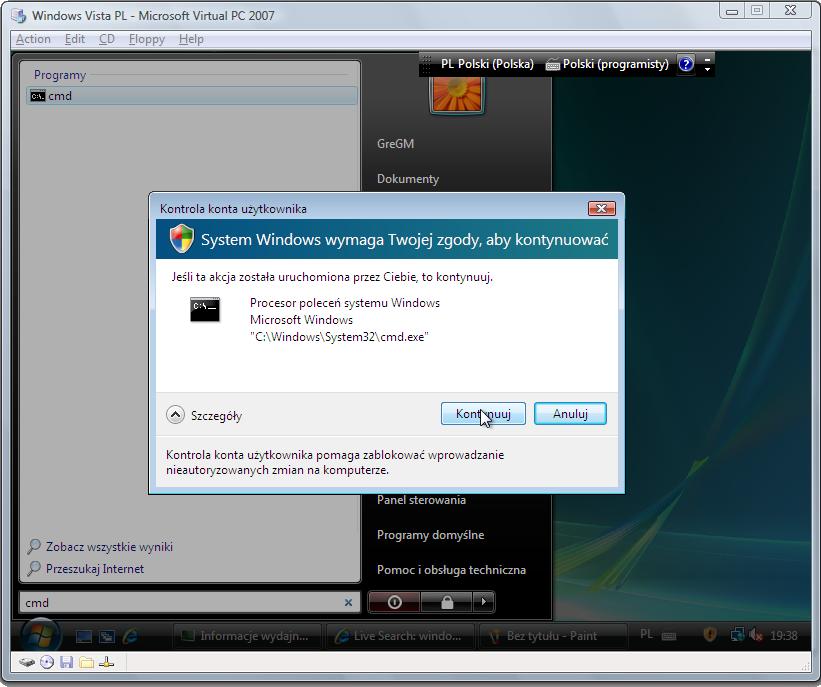The width and height of the screenshot is (821, 687).
Task: Switch to Bez tytułu - Paint taskbar button
Action: (553, 636)
